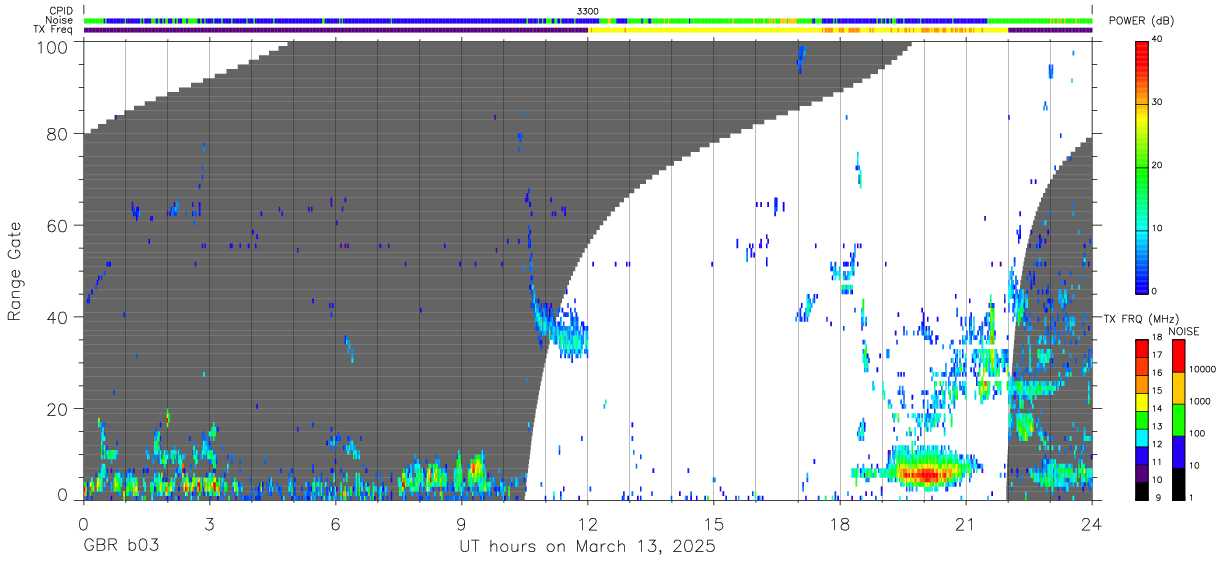Click the NOISE color bar legend
The height and width of the screenshot is (567, 1228).
pyautogui.click(x=1178, y=419)
